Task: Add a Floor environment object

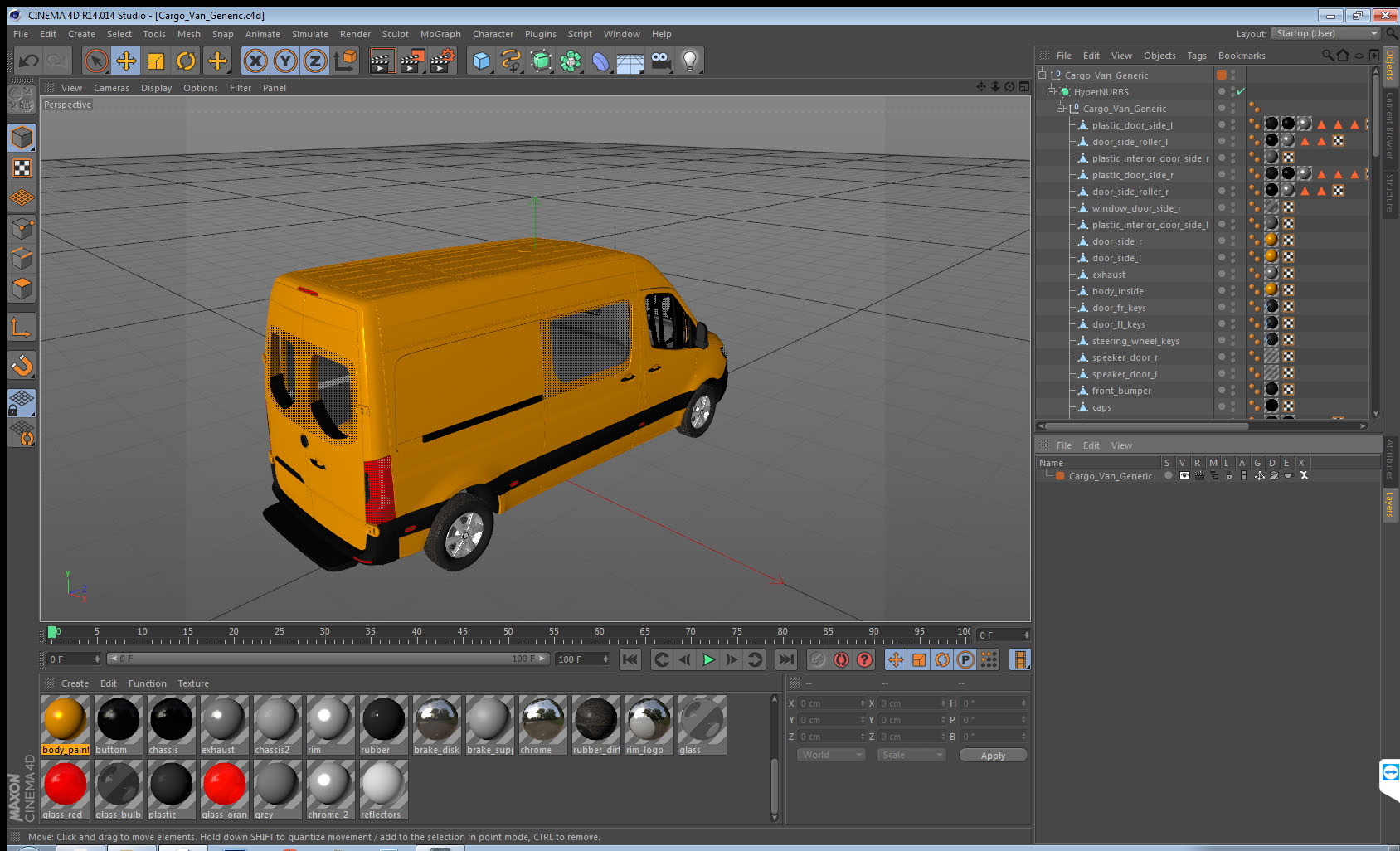Action: (630, 61)
